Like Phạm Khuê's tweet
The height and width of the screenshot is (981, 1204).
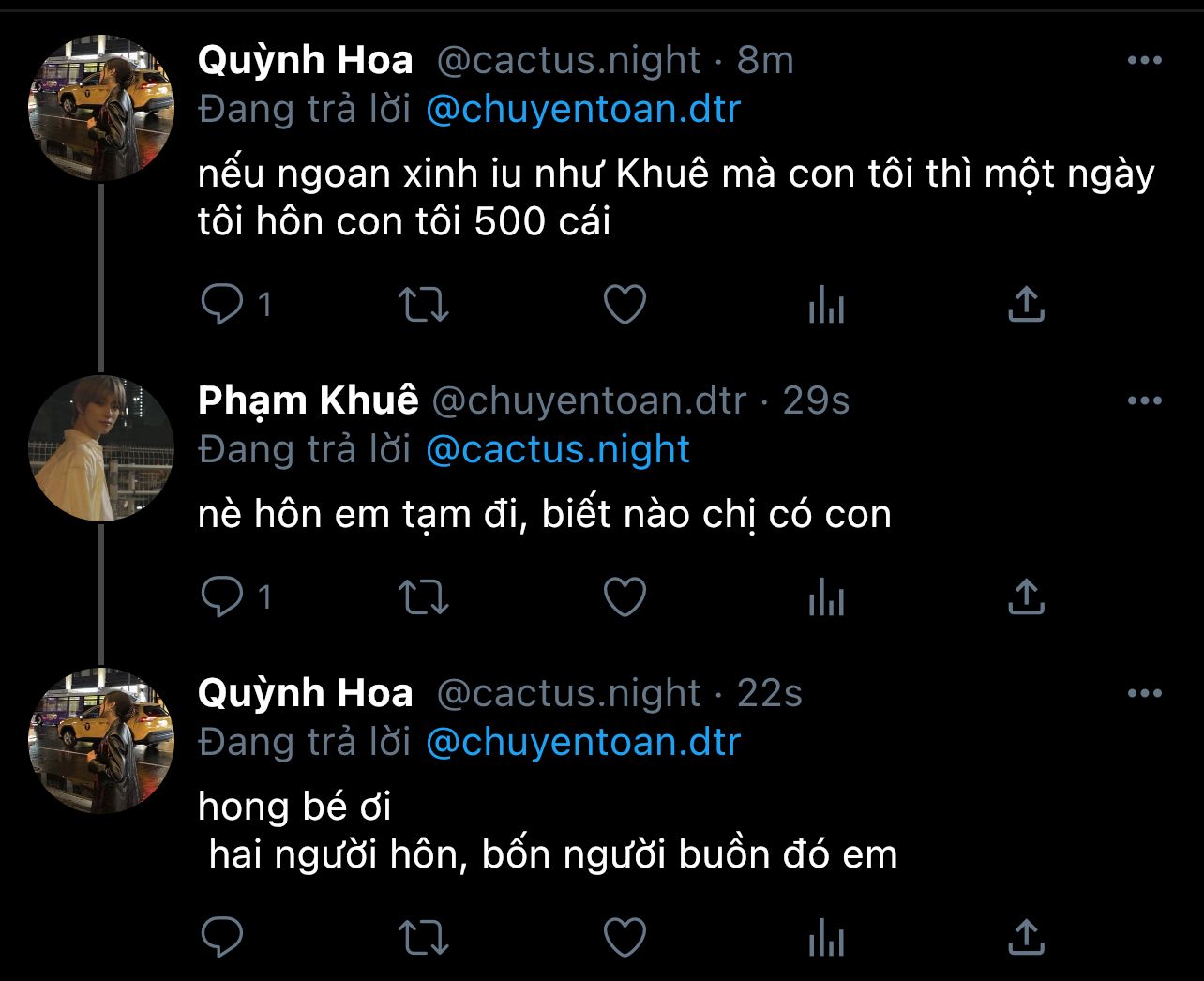coord(625,597)
